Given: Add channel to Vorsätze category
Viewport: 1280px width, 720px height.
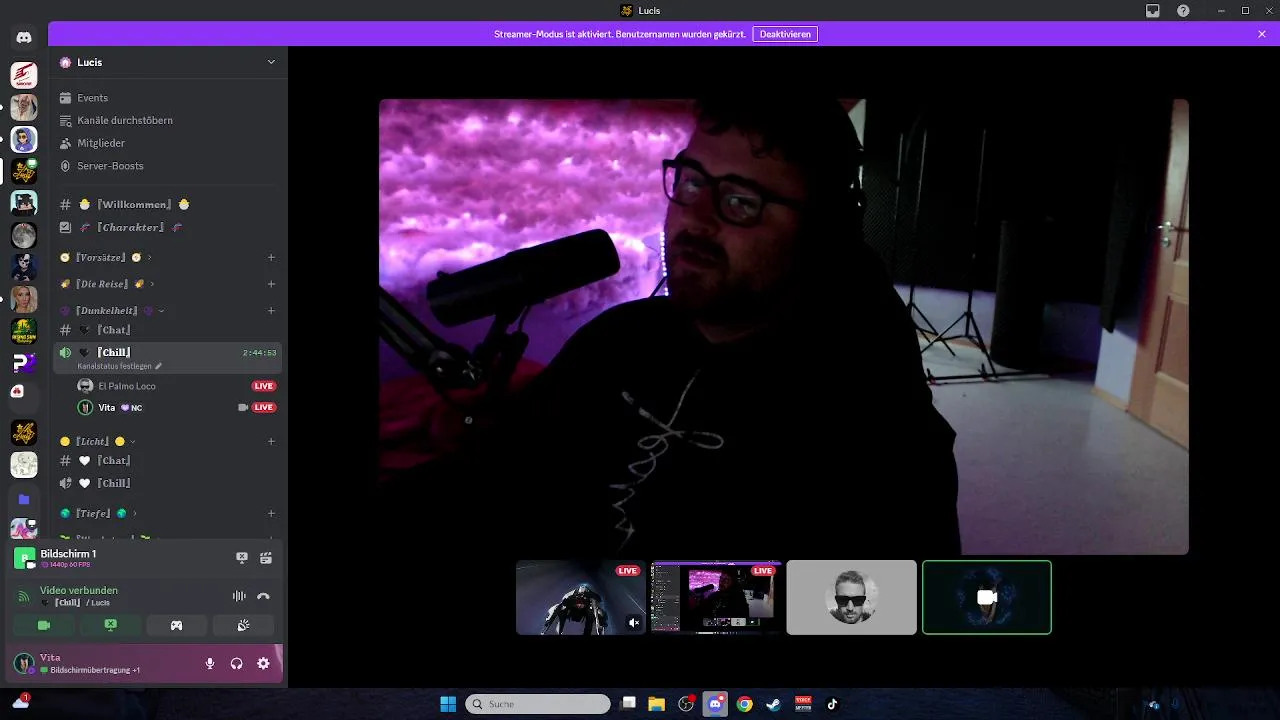Looking at the screenshot, I should (271, 258).
